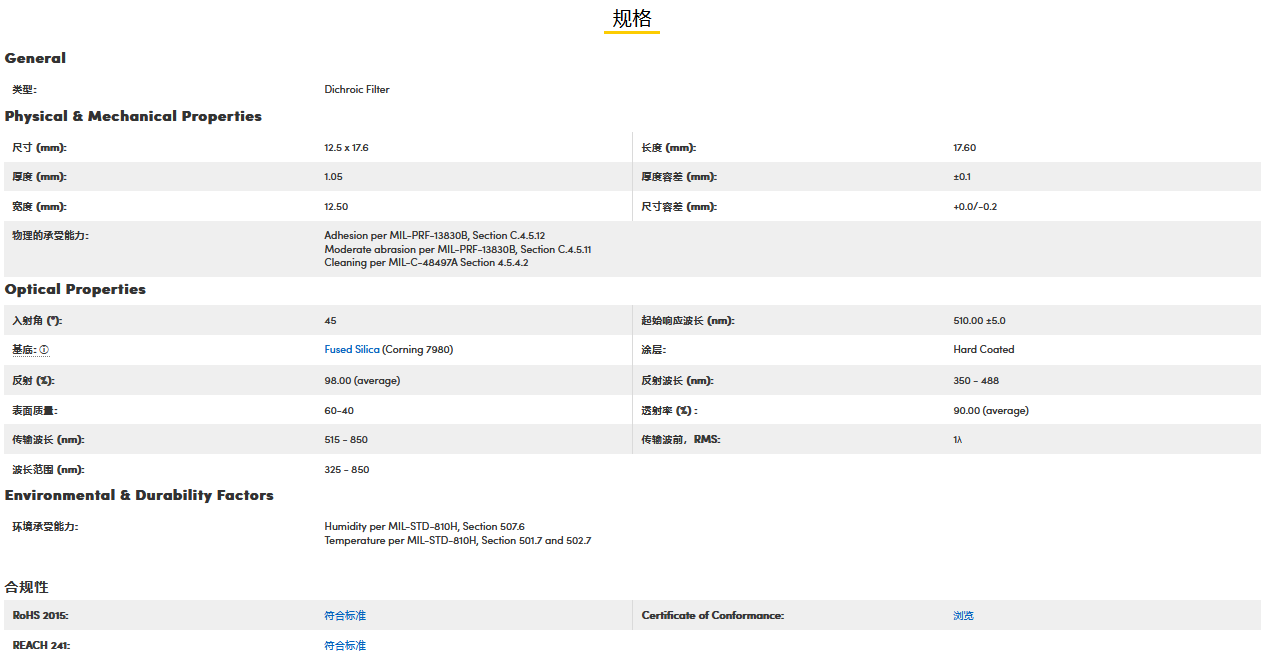Click the Certificate of Conformance label
1261x665 pixels.
(712, 615)
